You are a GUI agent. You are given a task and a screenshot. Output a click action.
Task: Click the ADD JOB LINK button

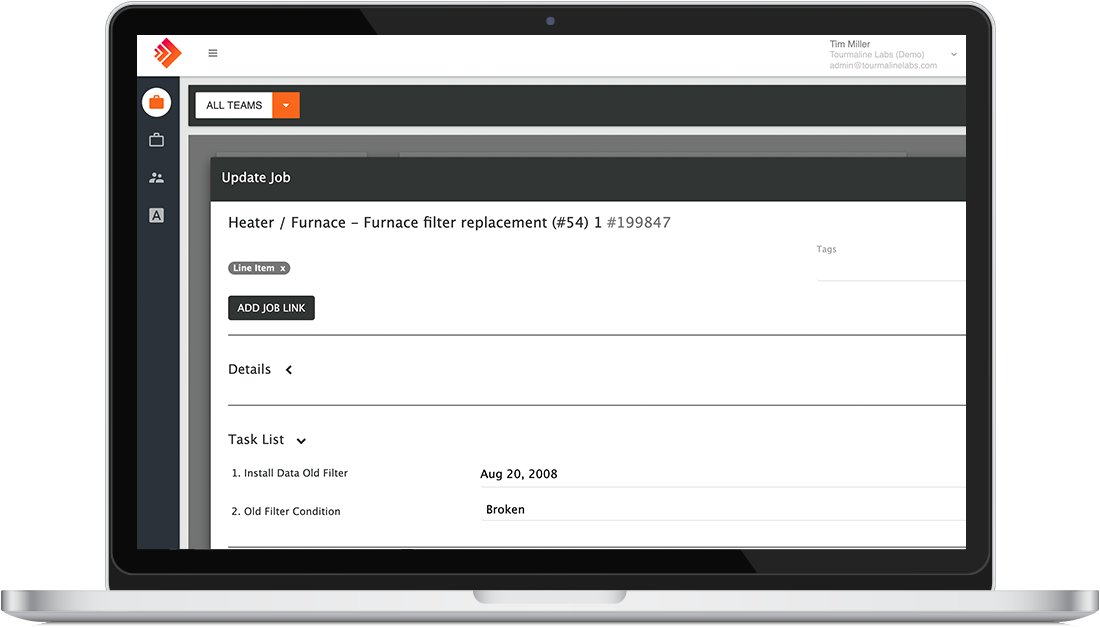tap(271, 308)
